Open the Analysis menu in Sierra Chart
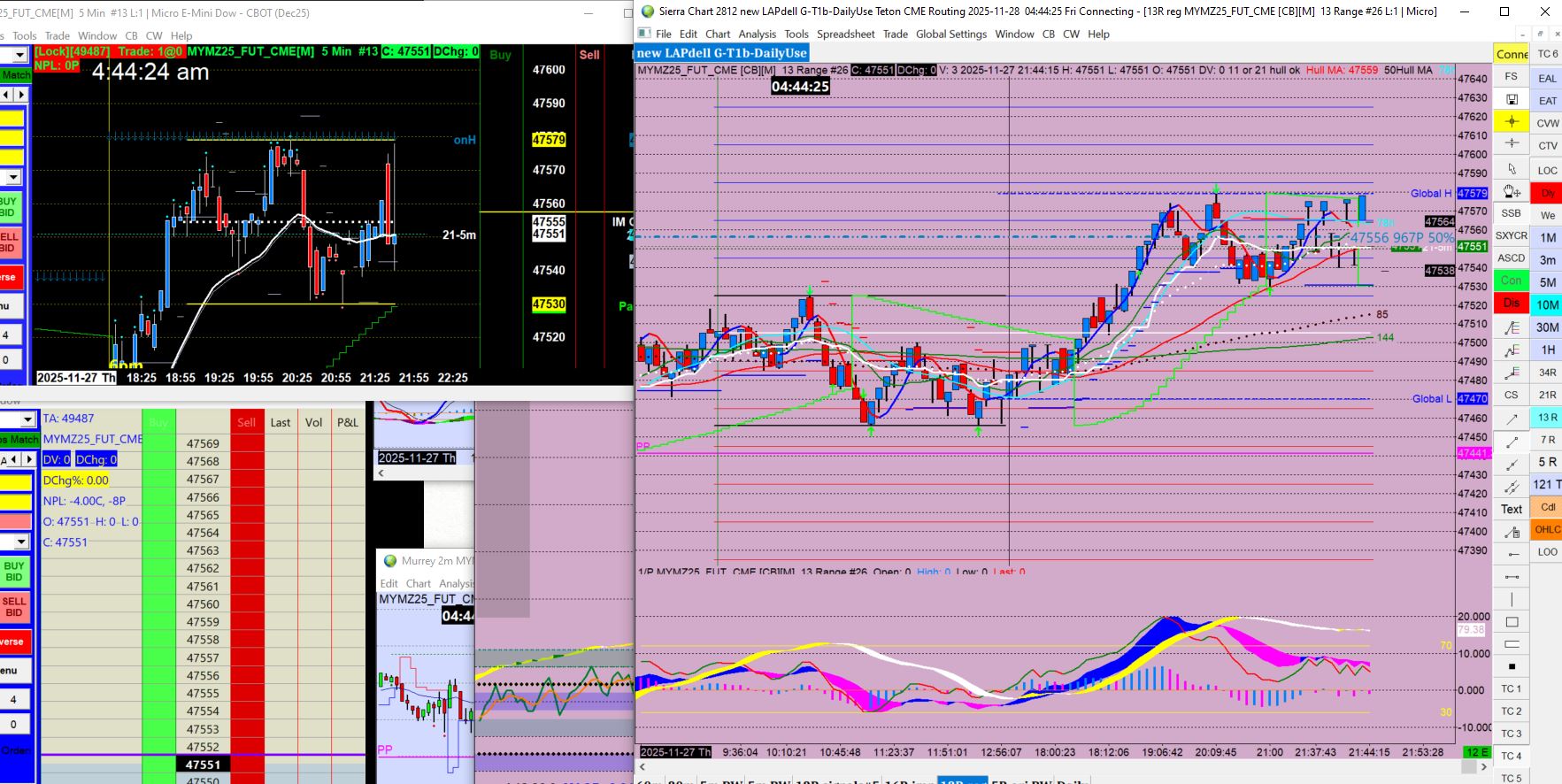Viewport: 1562px width, 784px height. tap(757, 34)
